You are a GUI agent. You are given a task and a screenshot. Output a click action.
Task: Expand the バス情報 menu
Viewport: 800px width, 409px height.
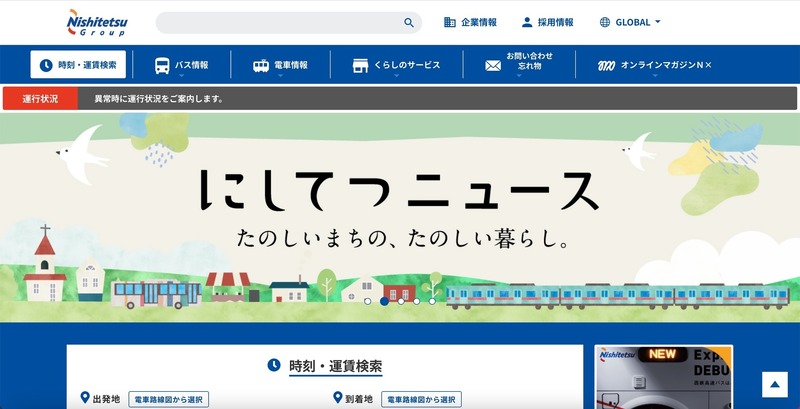pos(192,66)
